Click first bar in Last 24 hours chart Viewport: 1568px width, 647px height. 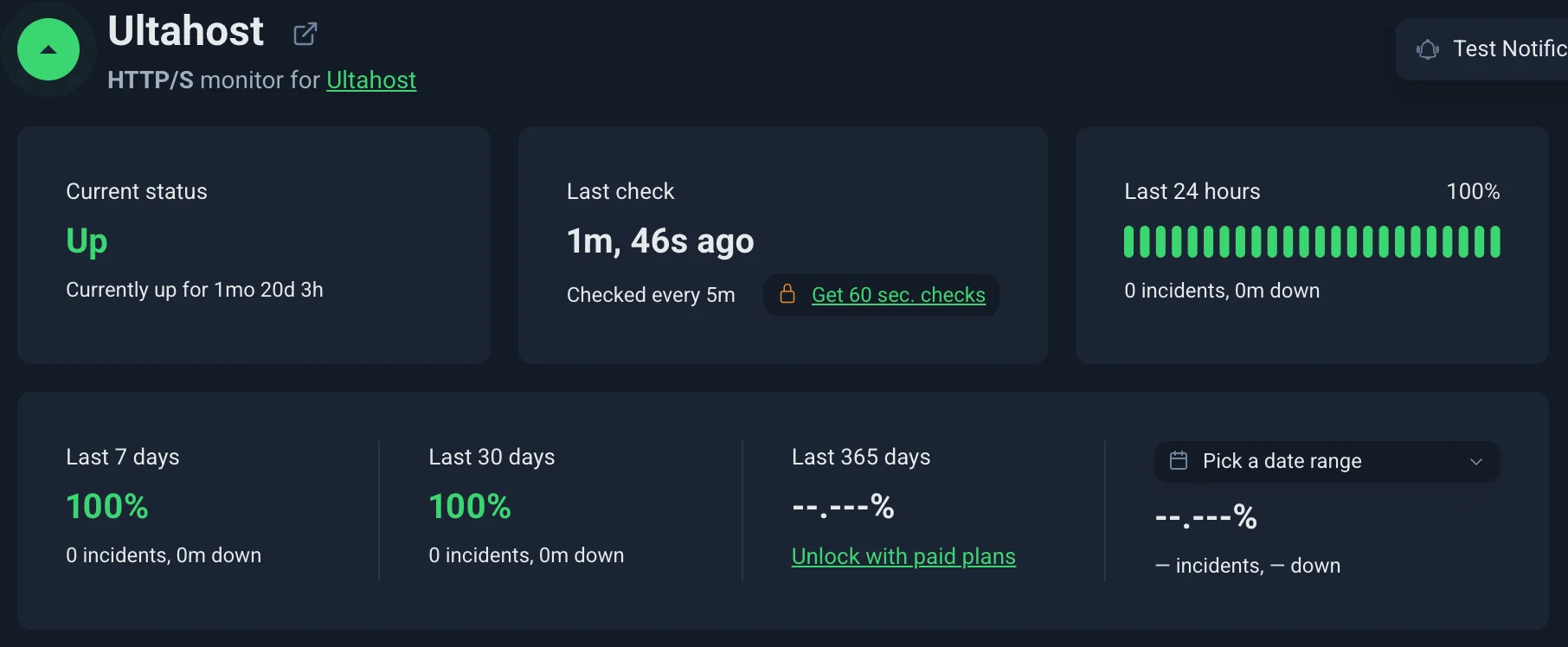point(1129,241)
